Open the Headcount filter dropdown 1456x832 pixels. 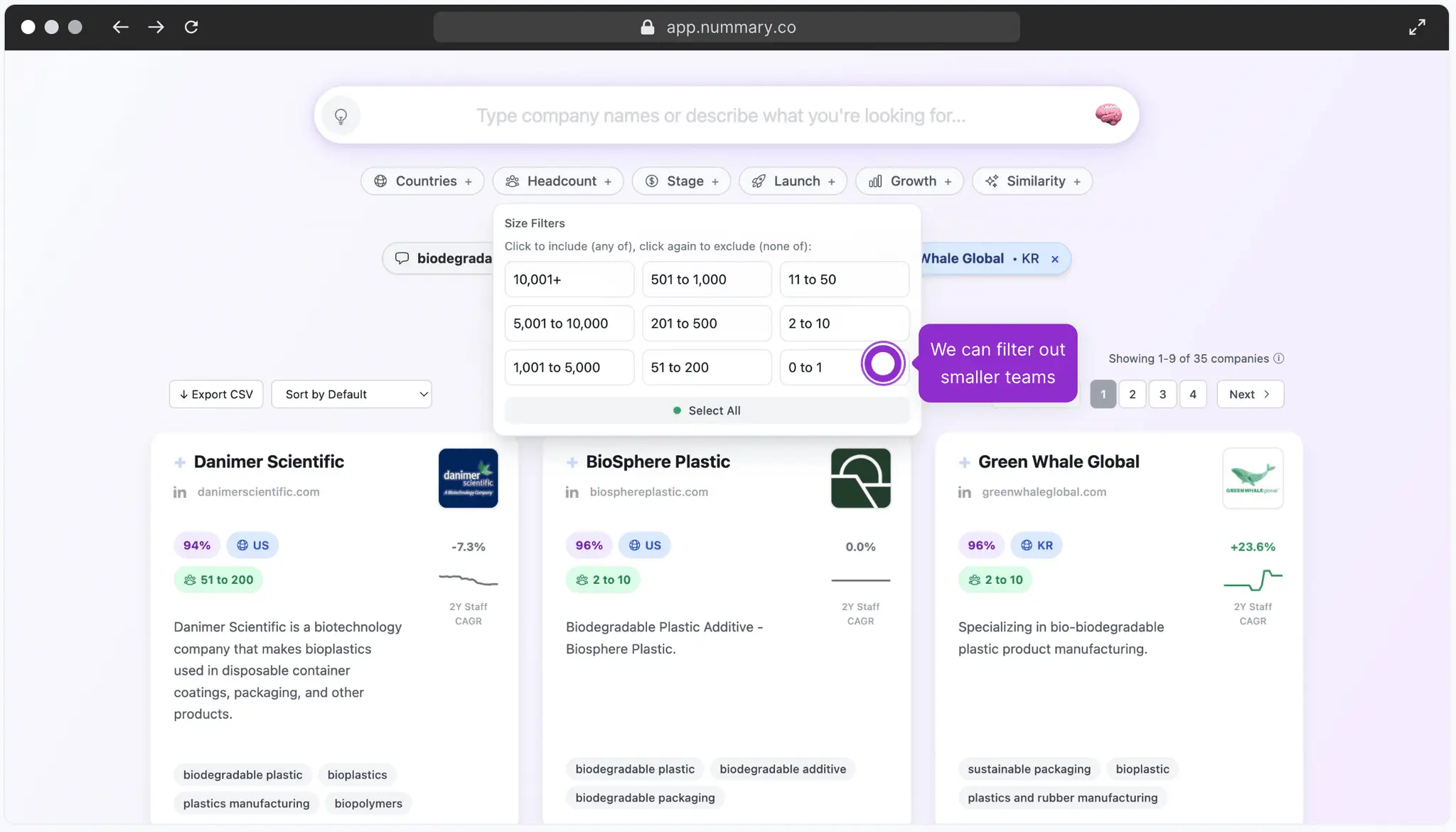pyautogui.click(x=558, y=181)
